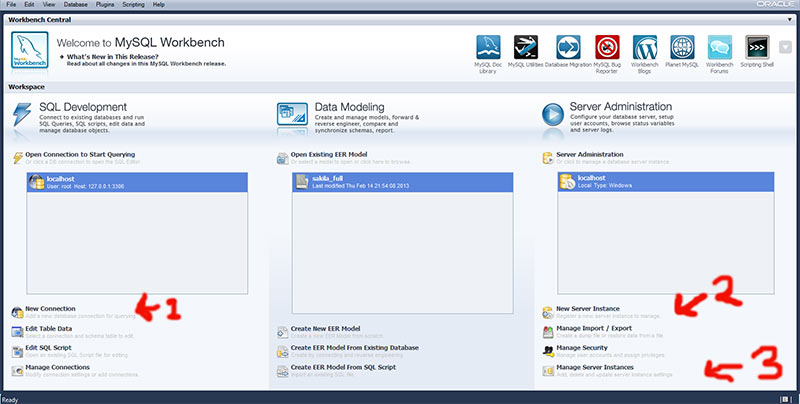The image size is (800, 404).
Task: Select the sakila_full model entry
Action: pyautogui.click(x=403, y=182)
